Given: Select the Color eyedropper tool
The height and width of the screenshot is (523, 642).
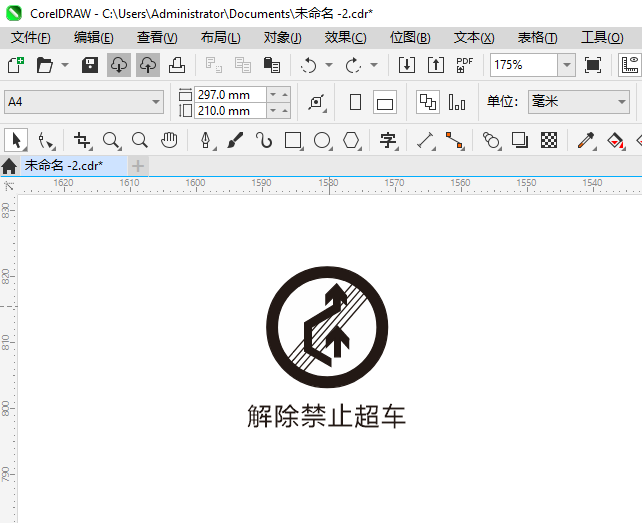Looking at the screenshot, I should tap(586, 140).
